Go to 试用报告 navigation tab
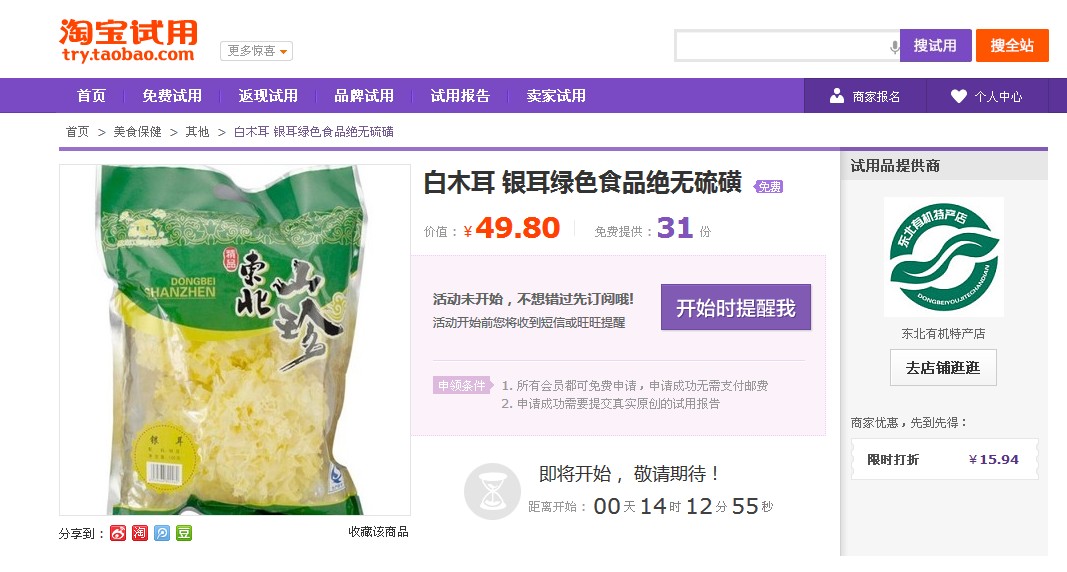The image size is (1067, 572). [x=460, y=96]
